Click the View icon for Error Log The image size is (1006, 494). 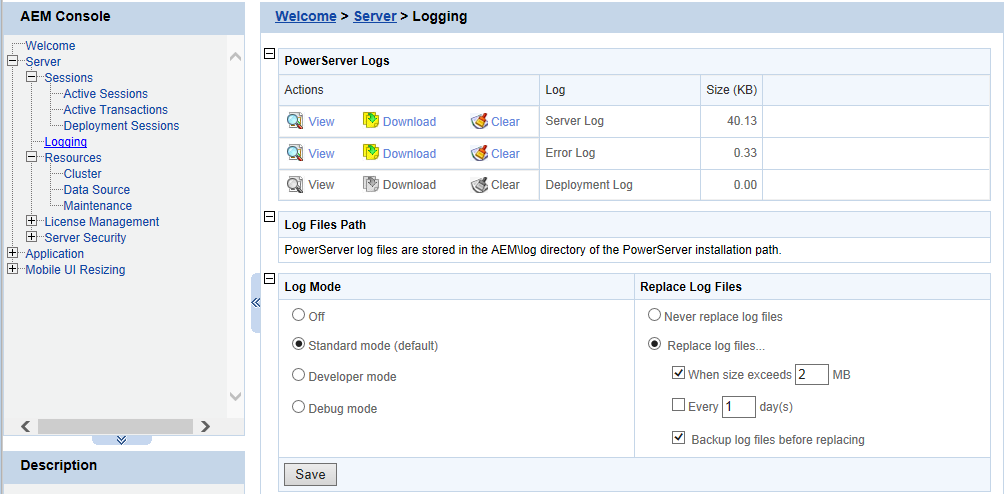(x=295, y=153)
